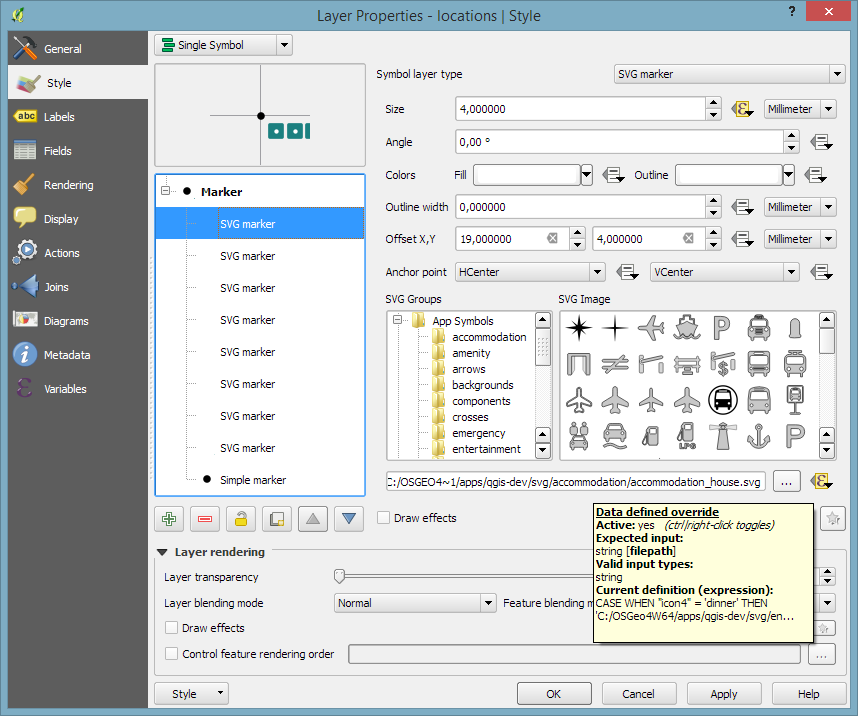The image size is (858, 716).
Task: Go to the Diagrams tab
Action: point(66,321)
